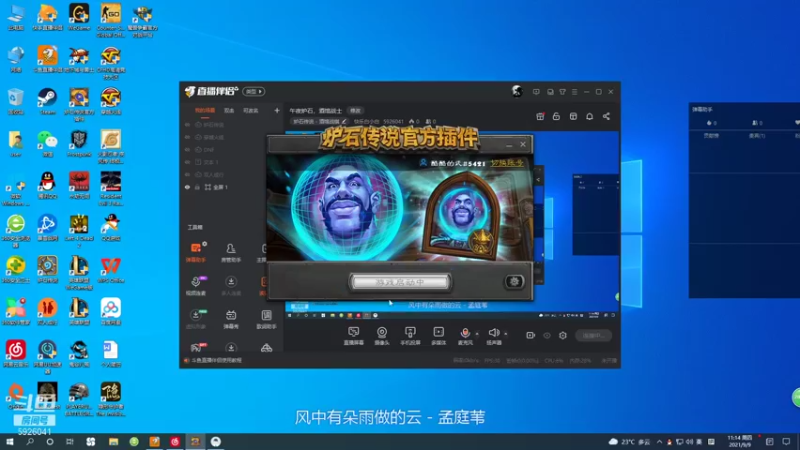
Task: Minimize the Hearthstone plugin dialog
Action: pyautogui.click(x=509, y=145)
